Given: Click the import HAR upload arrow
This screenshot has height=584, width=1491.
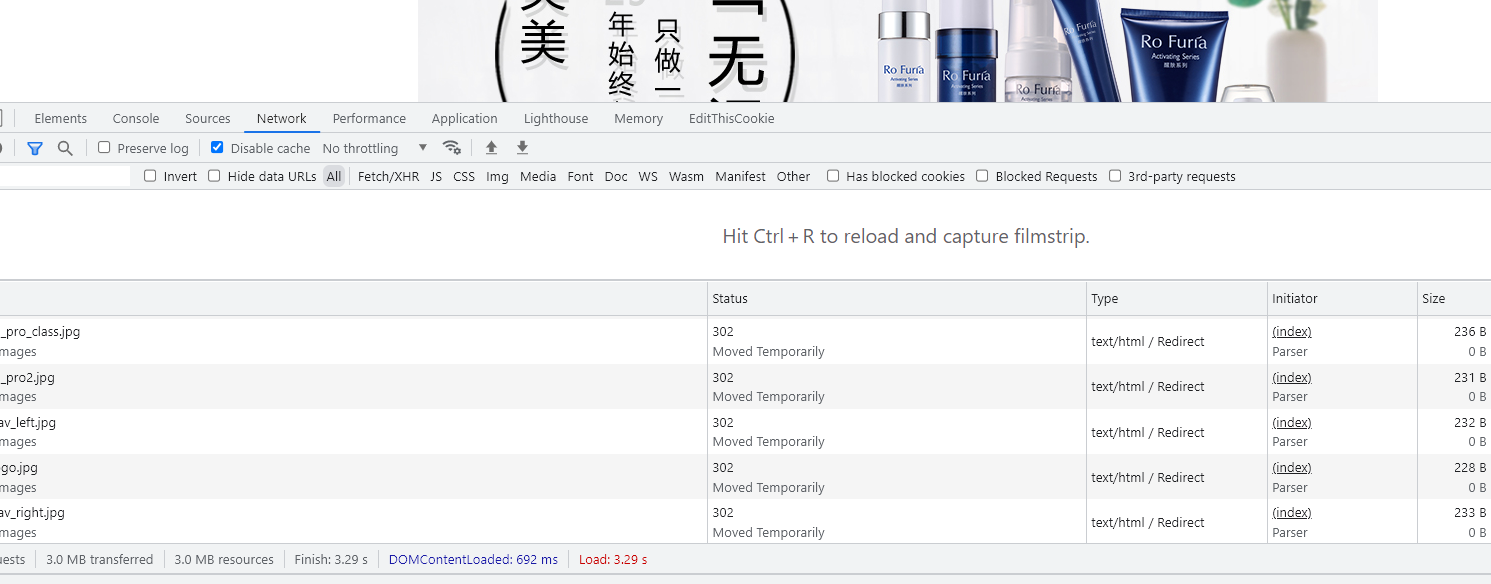Looking at the screenshot, I should pyautogui.click(x=491, y=148).
